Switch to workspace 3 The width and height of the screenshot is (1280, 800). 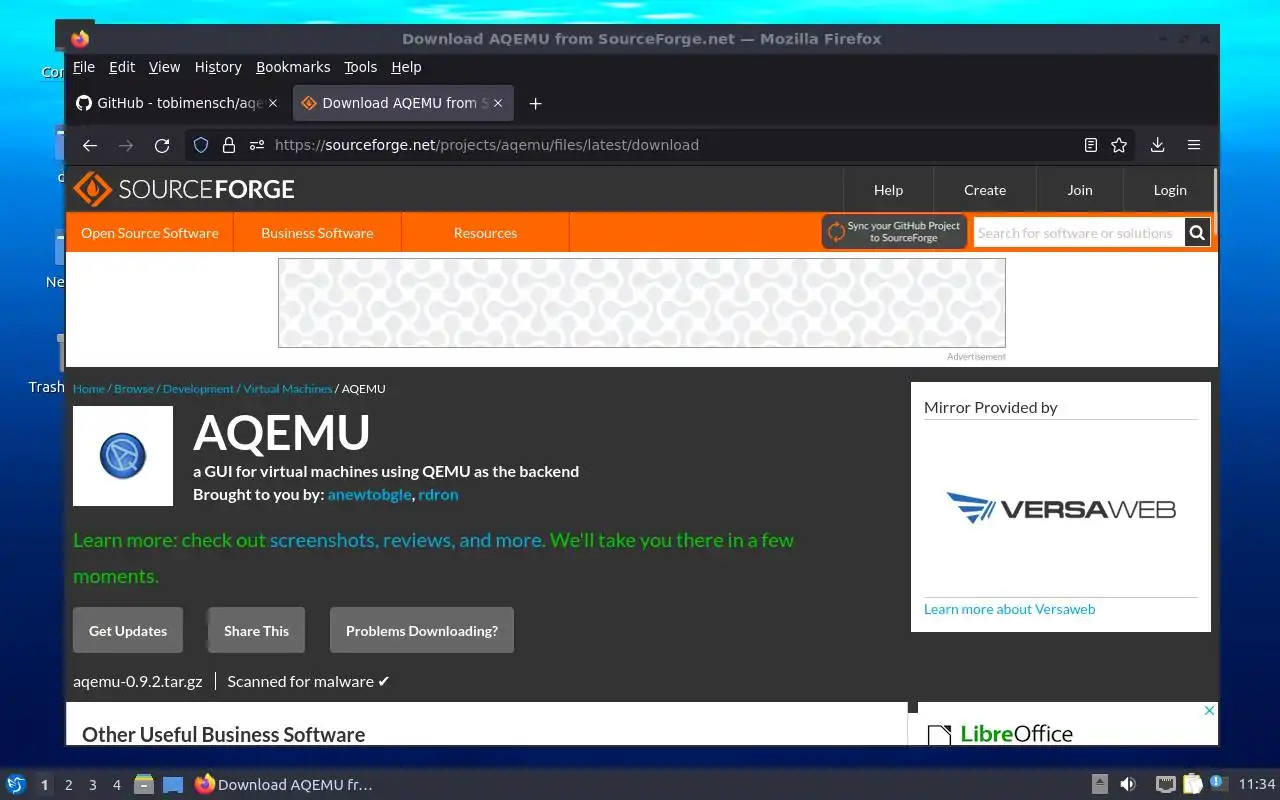coord(92,785)
